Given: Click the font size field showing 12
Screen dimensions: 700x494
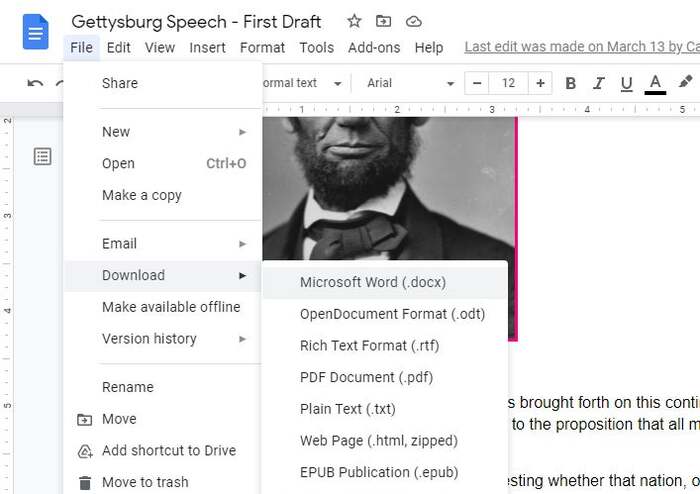Looking at the screenshot, I should [508, 83].
